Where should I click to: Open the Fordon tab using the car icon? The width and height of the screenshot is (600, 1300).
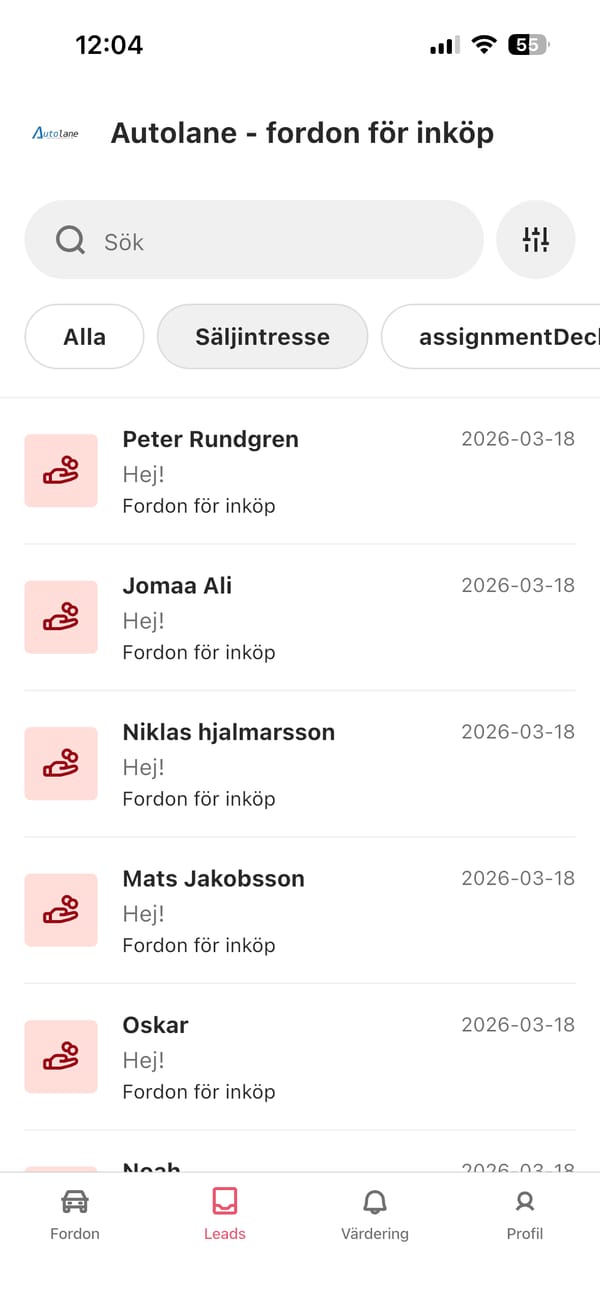tap(75, 1201)
